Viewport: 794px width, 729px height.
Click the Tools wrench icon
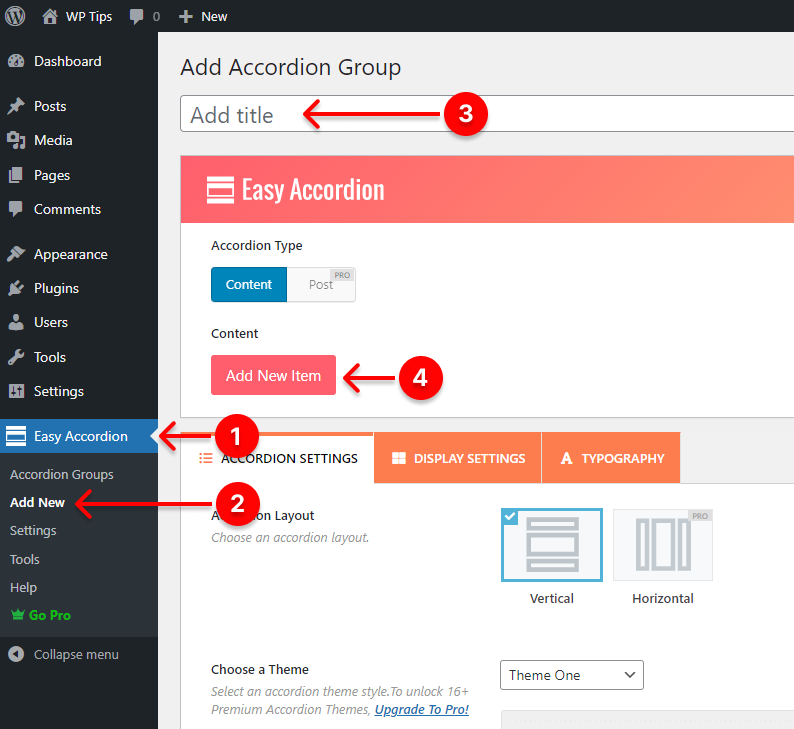[x=16, y=357]
